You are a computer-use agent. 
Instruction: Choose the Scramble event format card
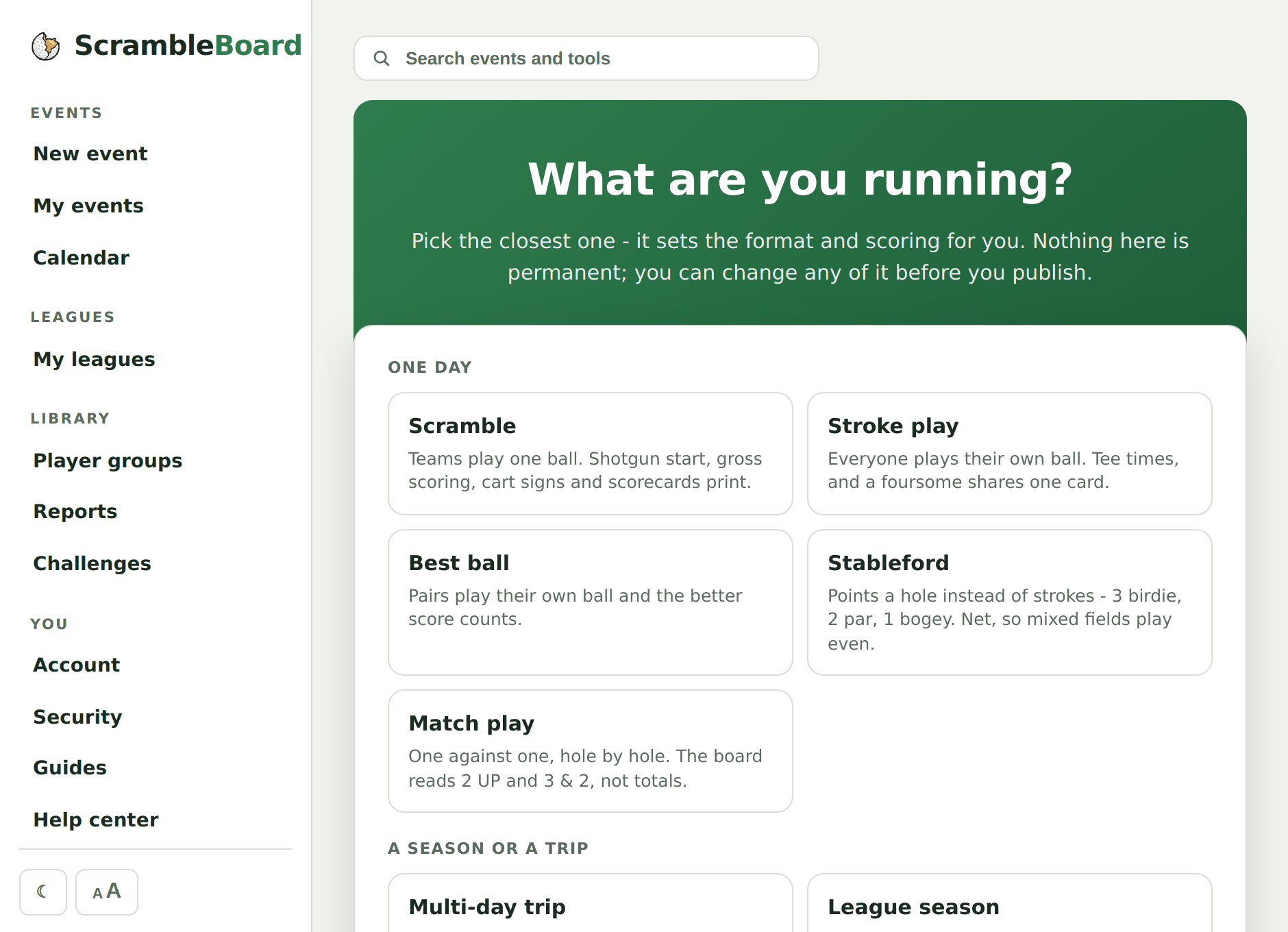591,454
